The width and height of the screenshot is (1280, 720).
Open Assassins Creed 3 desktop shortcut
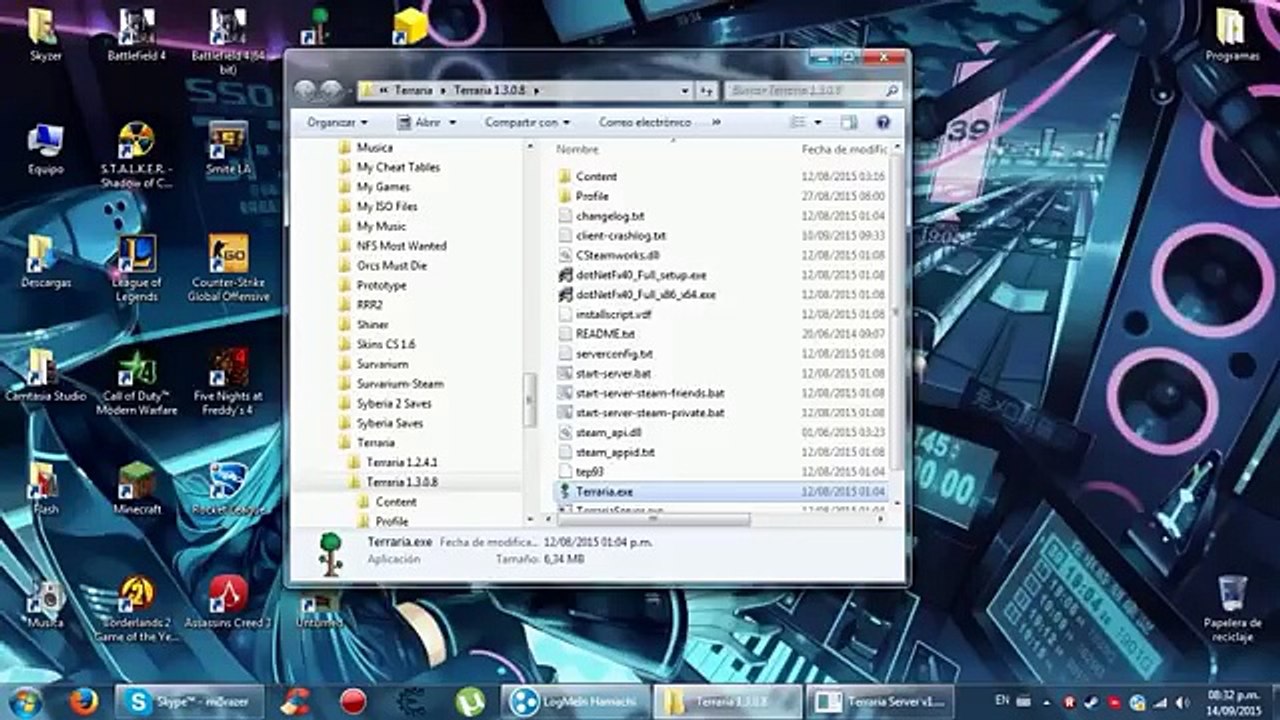[228, 601]
